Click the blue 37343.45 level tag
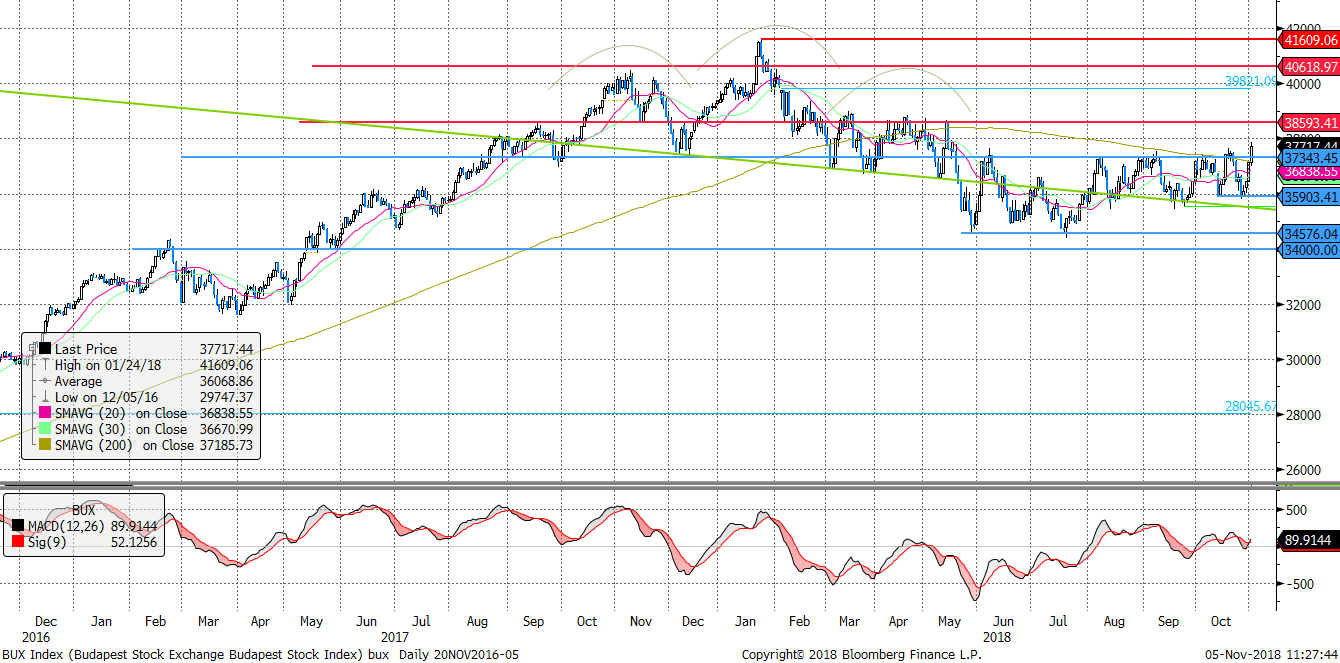The height and width of the screenshot is (663, 1340). (x=1310, y=158)
